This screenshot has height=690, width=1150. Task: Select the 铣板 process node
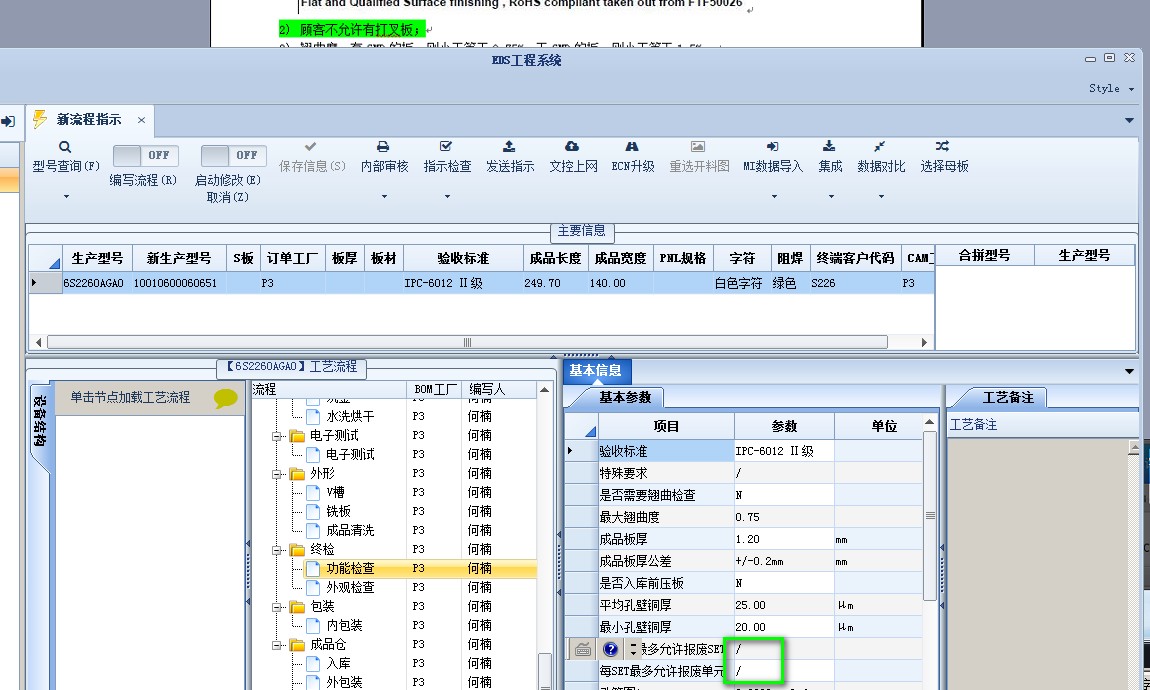(338, 512)
